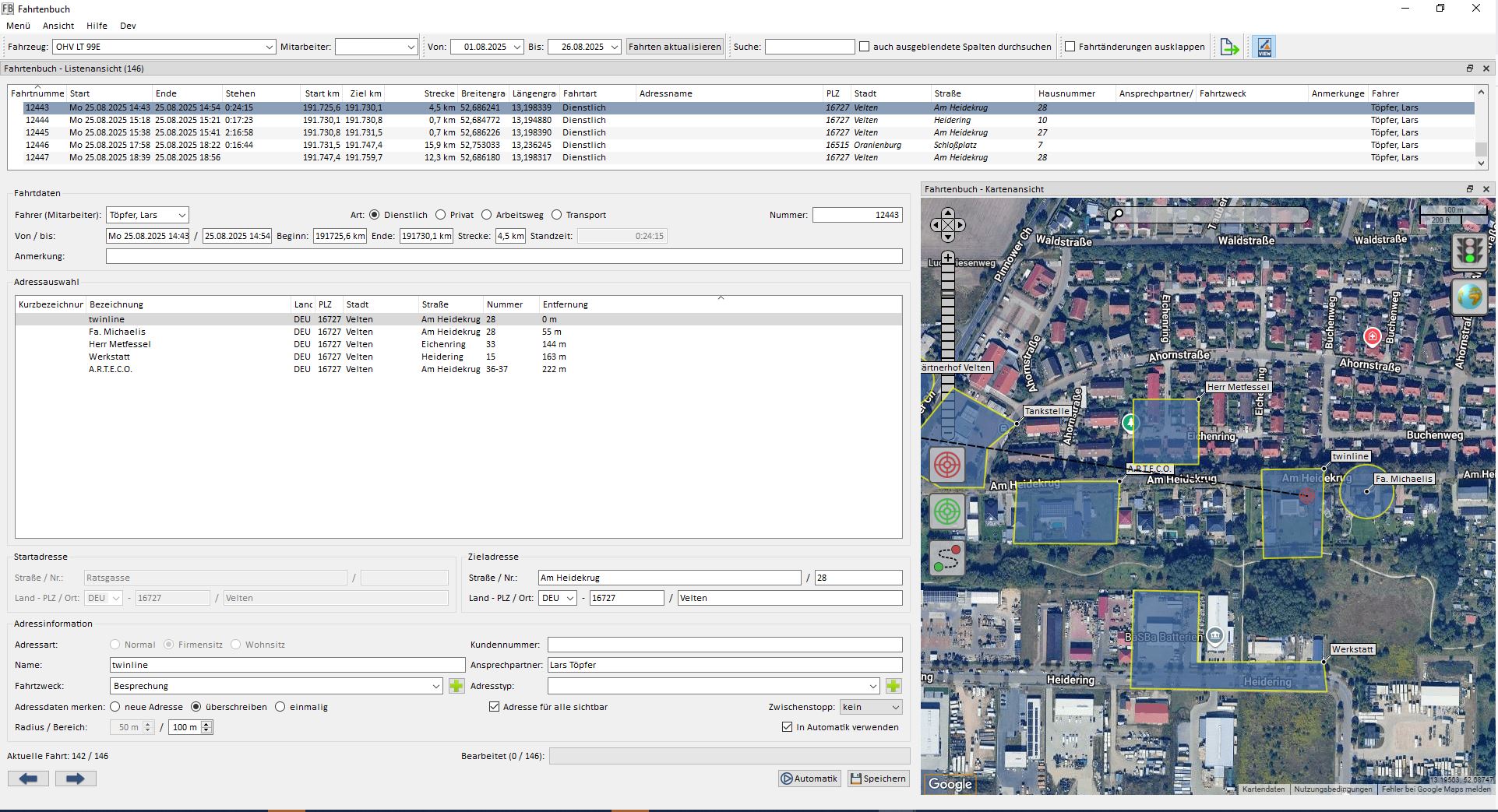The width and height of the screenshot is (1498, 812).
Task: Uncheck In Automatik verwenden checkbox
Action: [787, 727]
